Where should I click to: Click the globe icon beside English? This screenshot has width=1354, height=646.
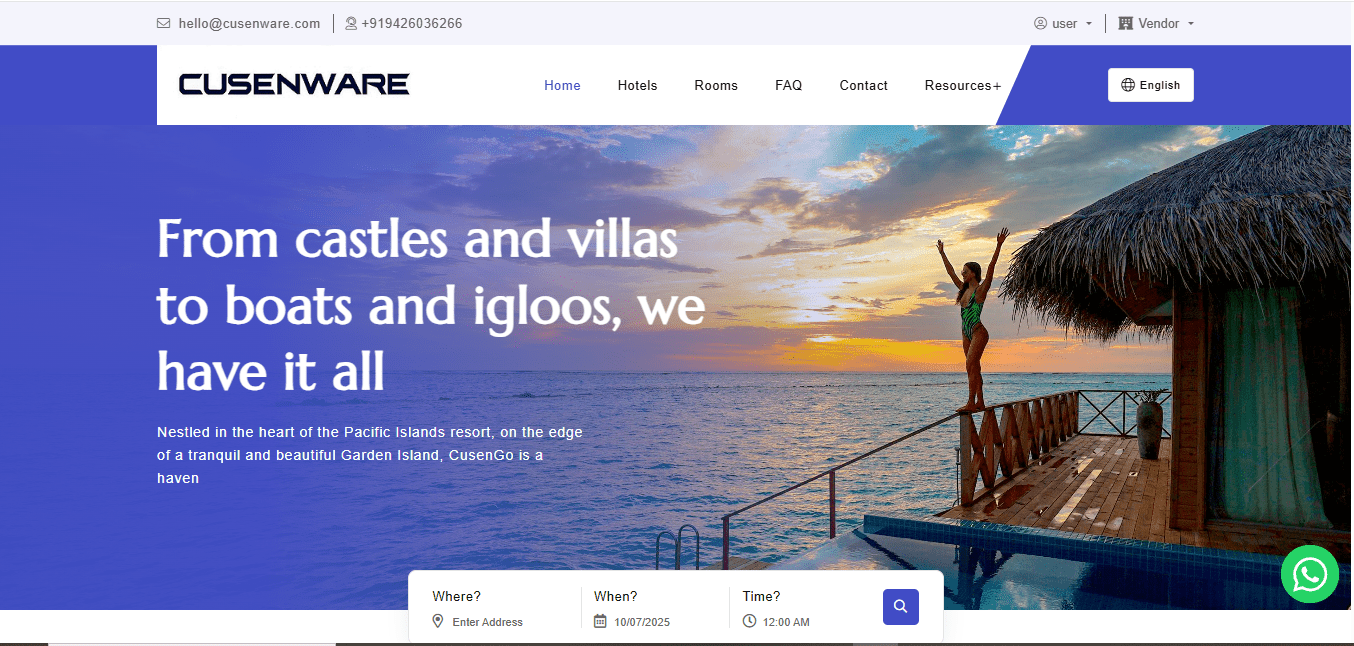click(x=1128, y=85)
